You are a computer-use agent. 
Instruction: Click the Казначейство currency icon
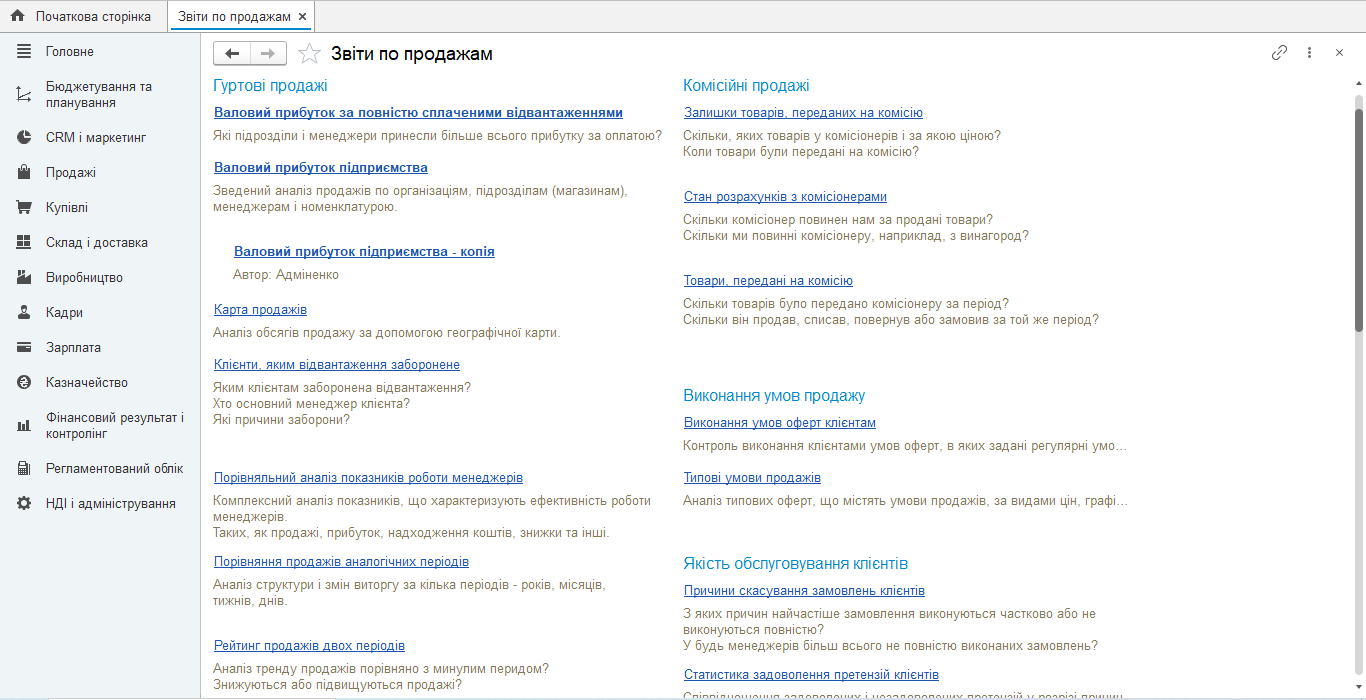click(x=24, y=383)
